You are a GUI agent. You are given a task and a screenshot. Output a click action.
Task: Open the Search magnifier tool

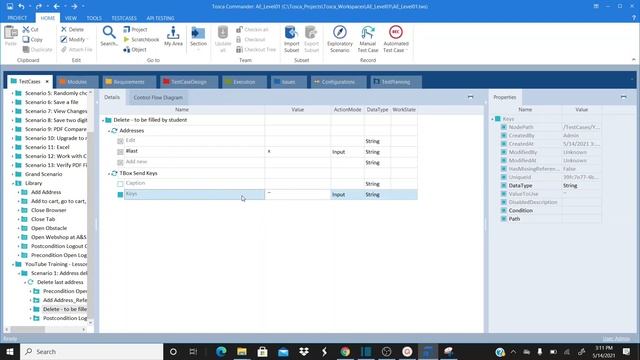109,36
